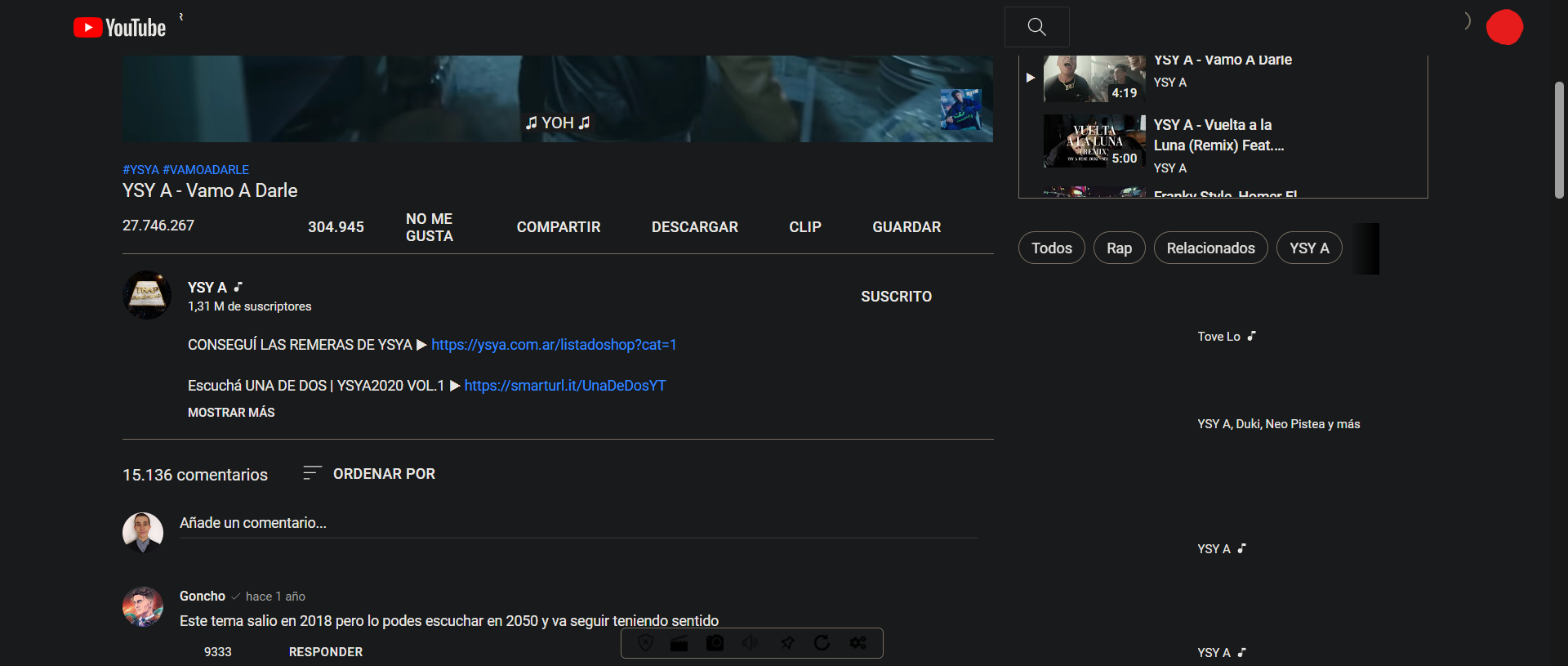1568x666 pixels.
Task: Click the video title 'YSY A - Vamo A Darle'
Action: [210, 190]
